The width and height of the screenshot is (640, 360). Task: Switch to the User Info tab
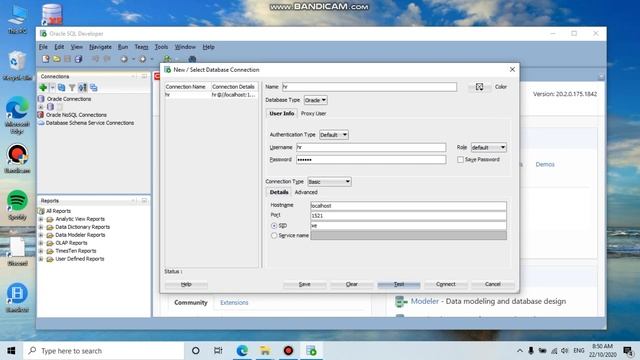(x=282, y=113)
